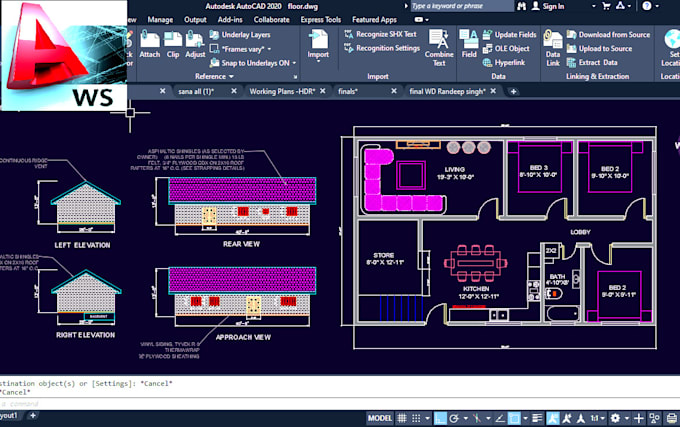Screen dimensions: 680x427
Task: Toggle Lineweight display
Action: click(x=537, y=418)
